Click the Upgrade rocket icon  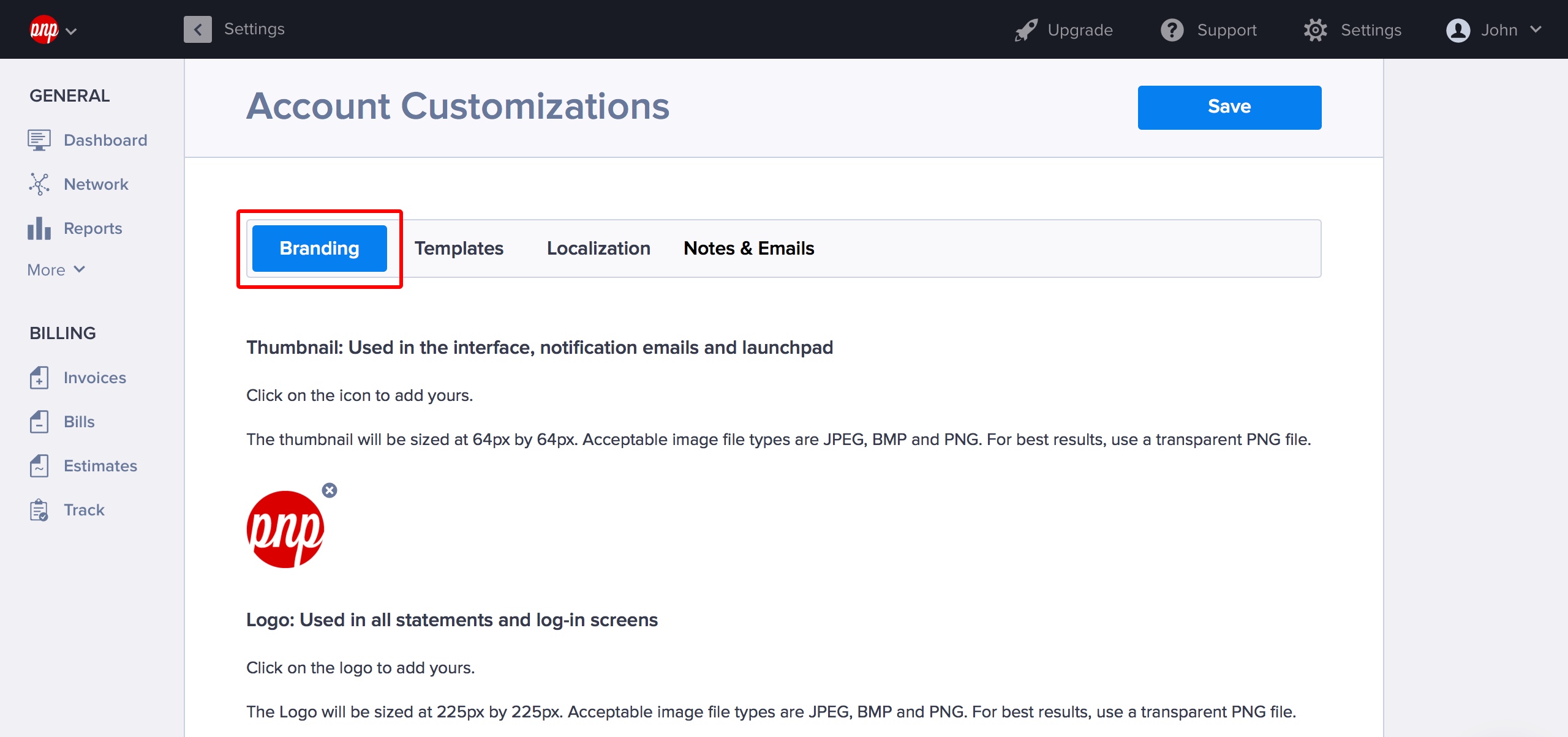pyautogui.click(x=1026, y=30)
